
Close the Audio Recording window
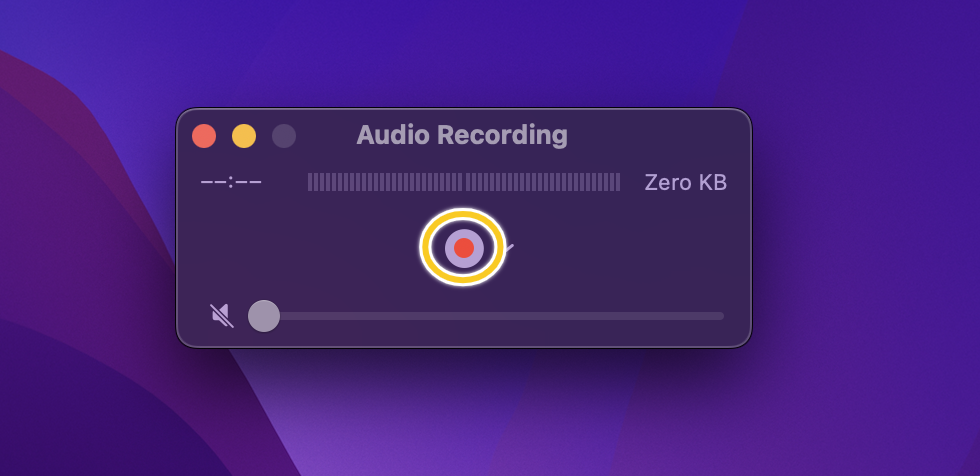204,136
